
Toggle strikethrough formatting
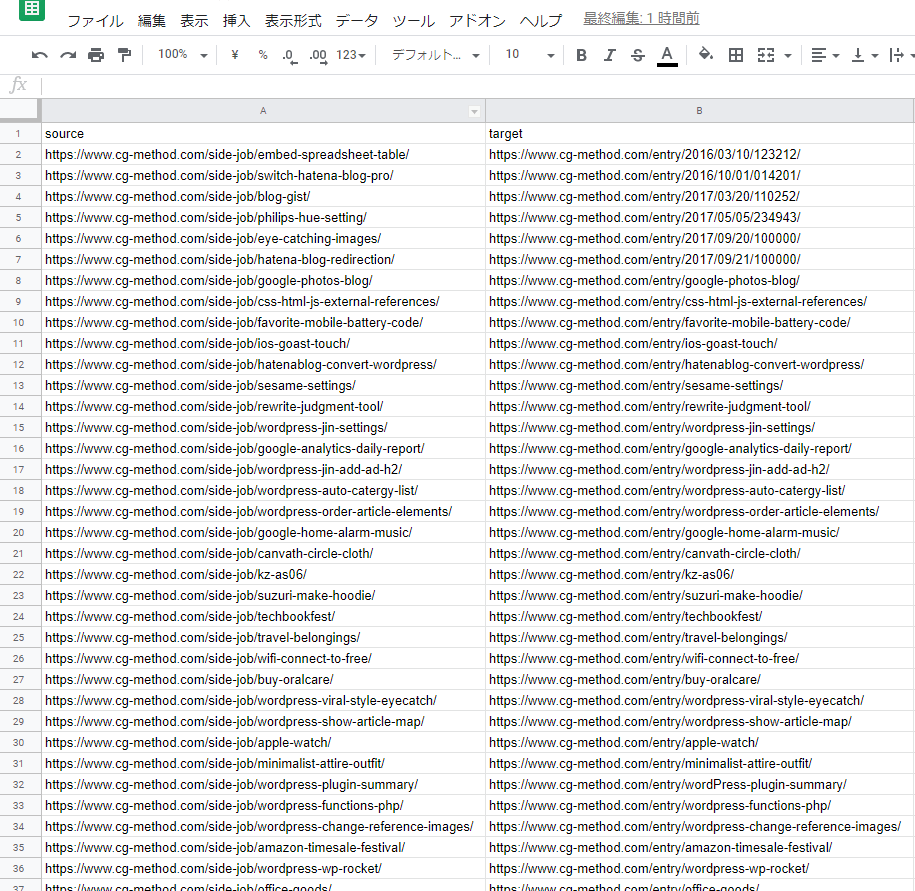[638, 55]
